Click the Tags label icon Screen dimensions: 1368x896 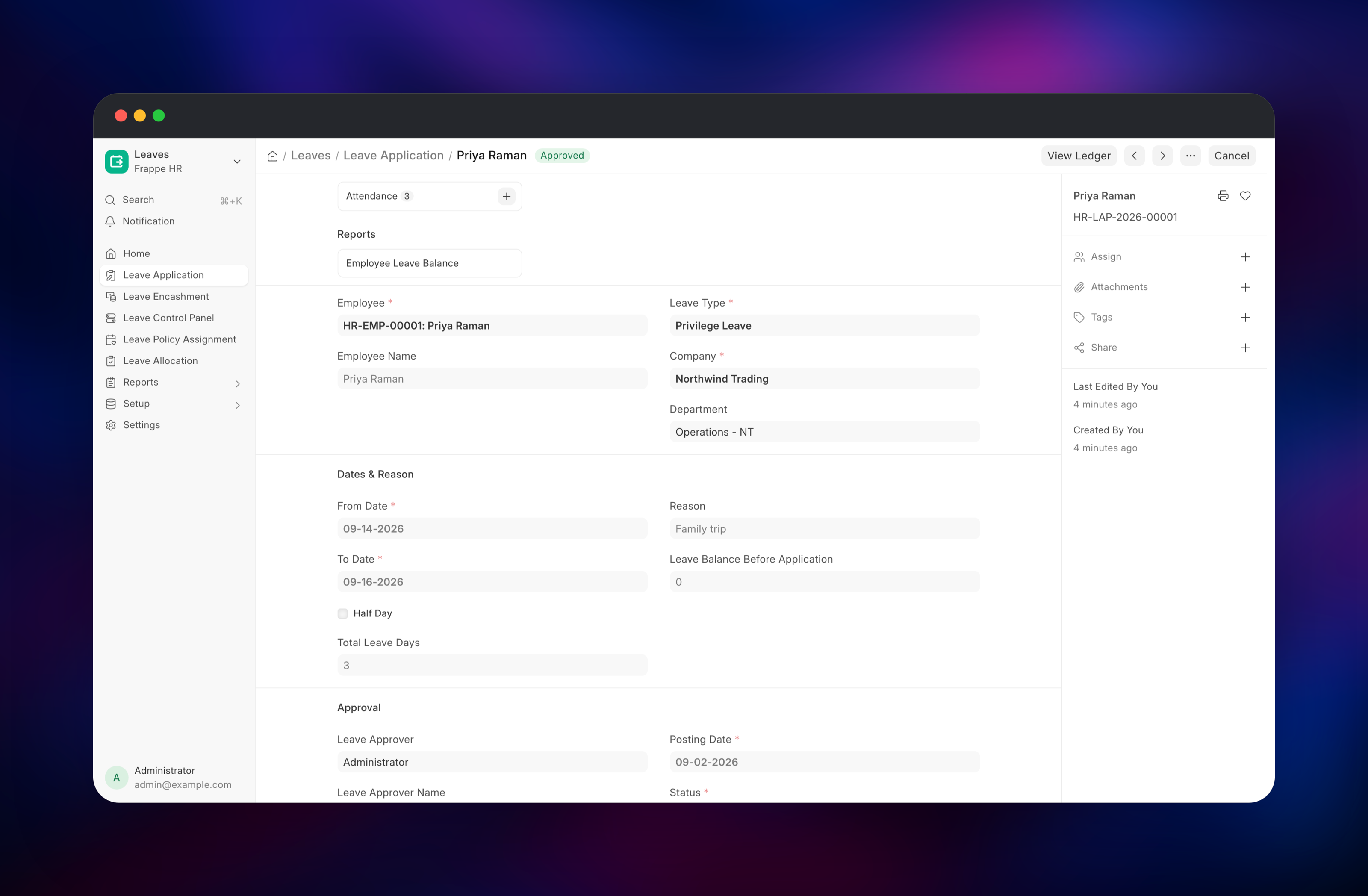(x=1079, y=317)
